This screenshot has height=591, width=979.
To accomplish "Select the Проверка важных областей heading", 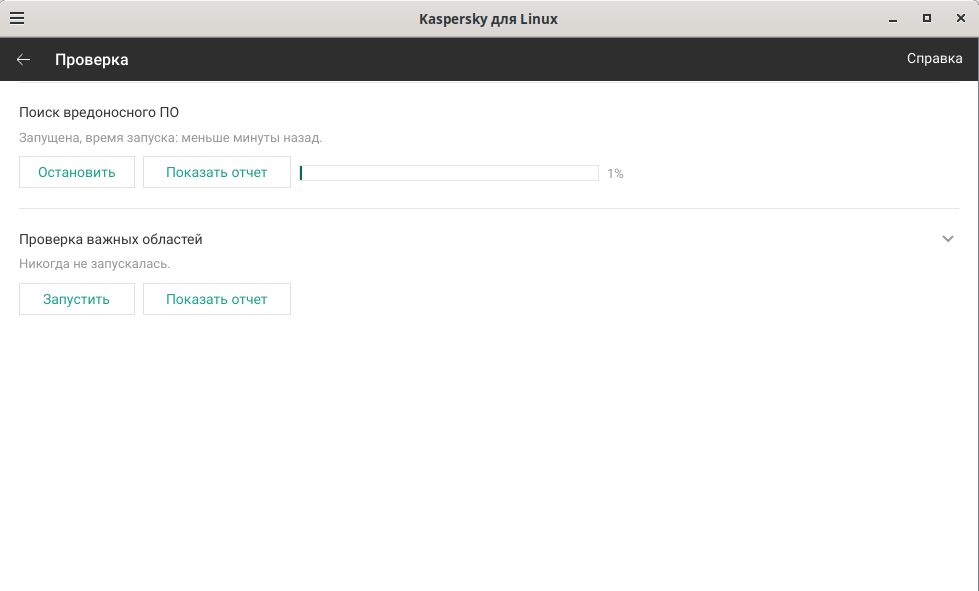I will pyautogui.click(x=111, y=240).
